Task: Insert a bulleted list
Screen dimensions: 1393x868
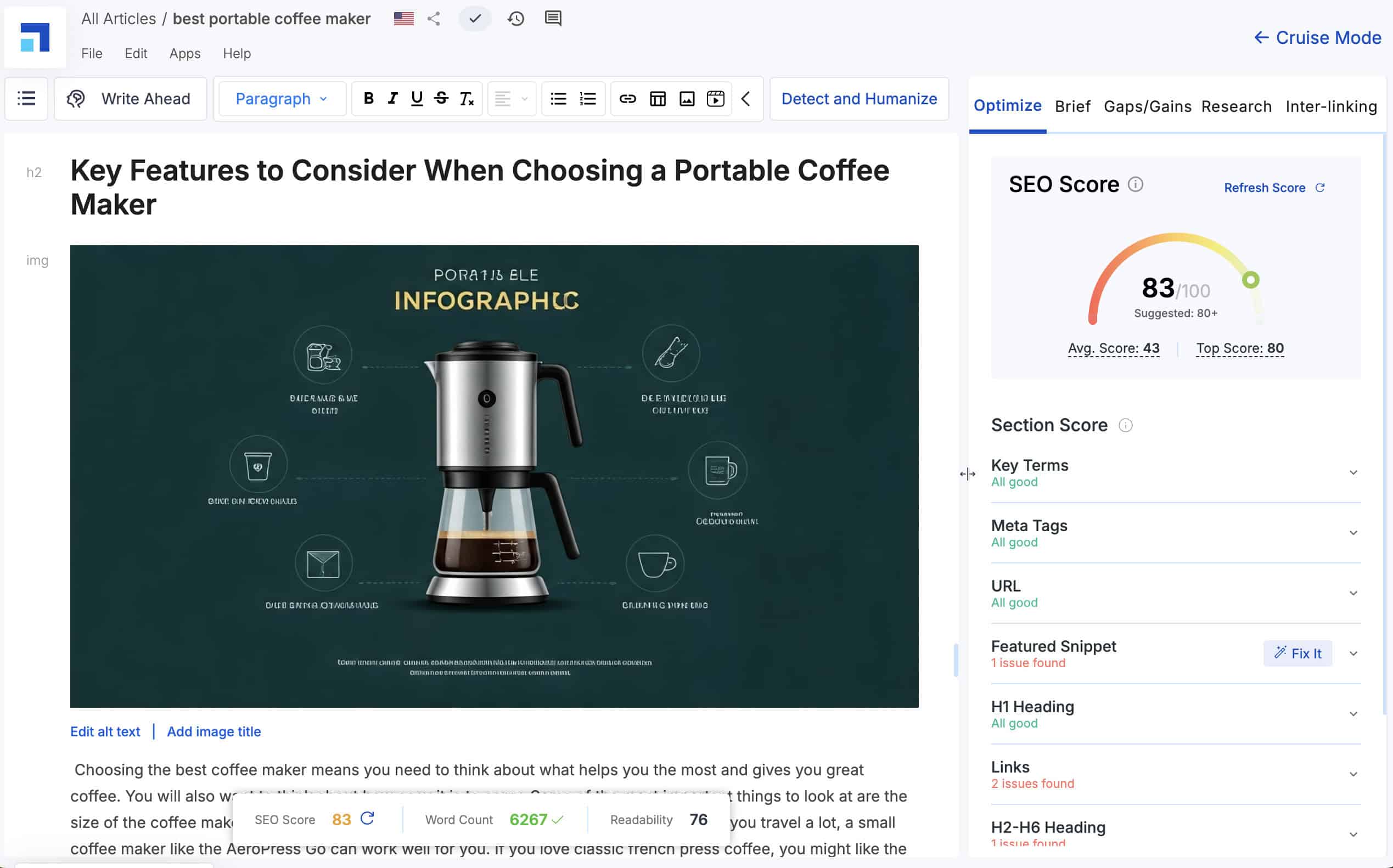Action: click(x=558, y=99)
